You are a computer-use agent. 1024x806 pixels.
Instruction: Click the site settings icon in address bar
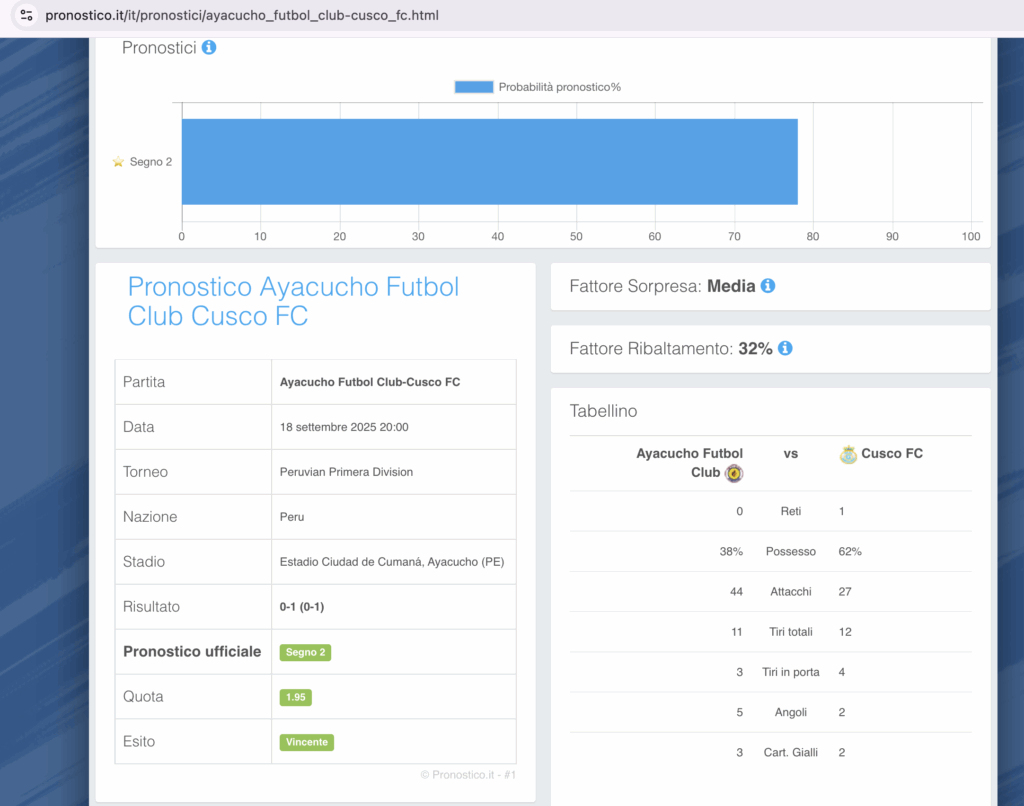pyautogui.click(x=26, y=15)
